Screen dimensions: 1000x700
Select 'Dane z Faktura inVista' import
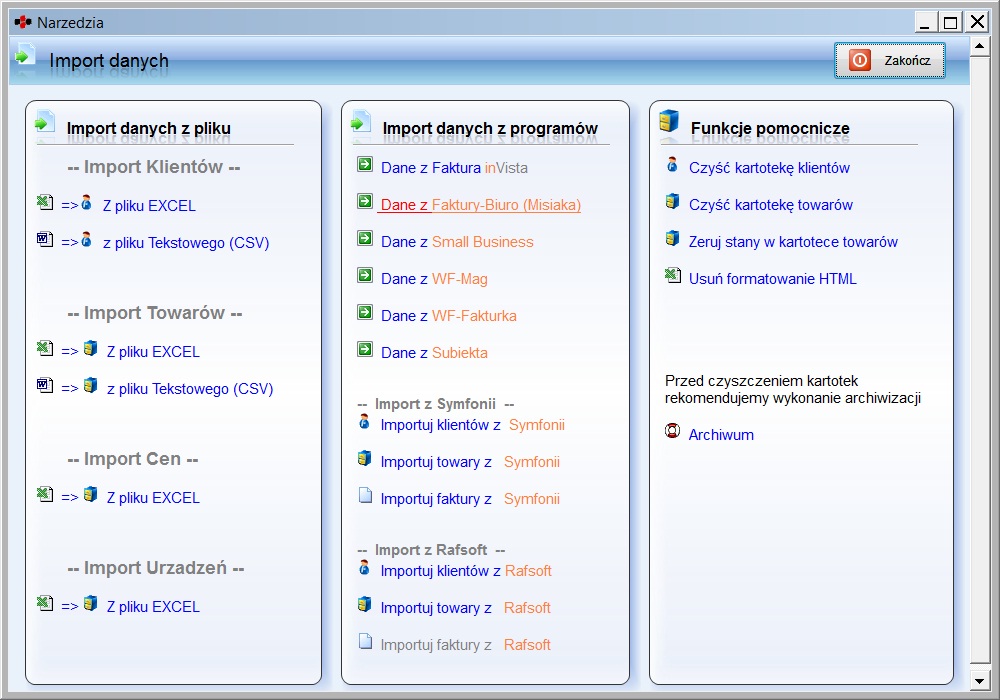pyautogui.click(x=454, y=168)
